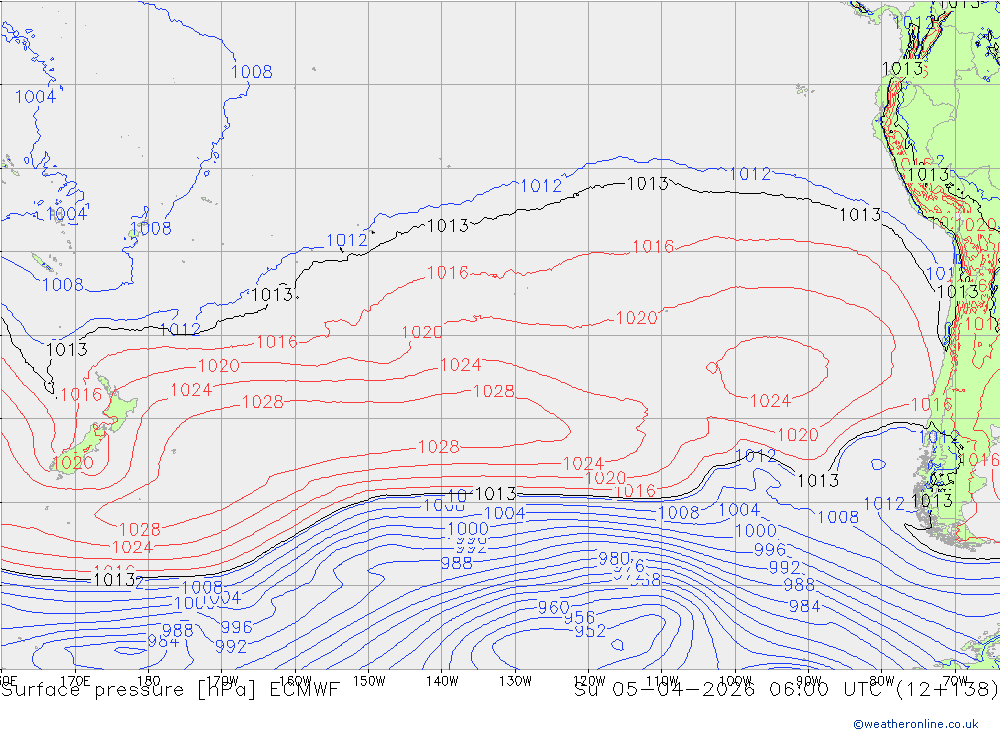Select the 80W longitude label
Viewport: 1000px width, 733px height.
(882, 681)
